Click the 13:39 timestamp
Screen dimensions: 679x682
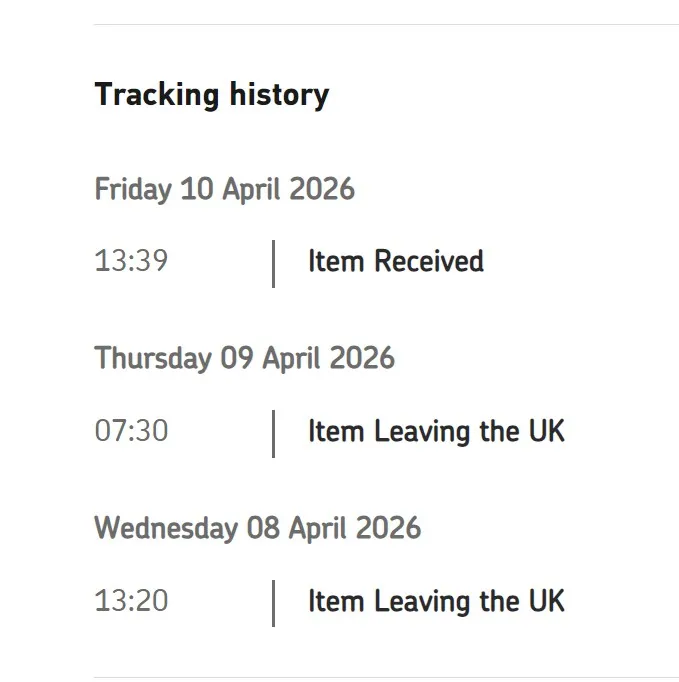point(131,262)
